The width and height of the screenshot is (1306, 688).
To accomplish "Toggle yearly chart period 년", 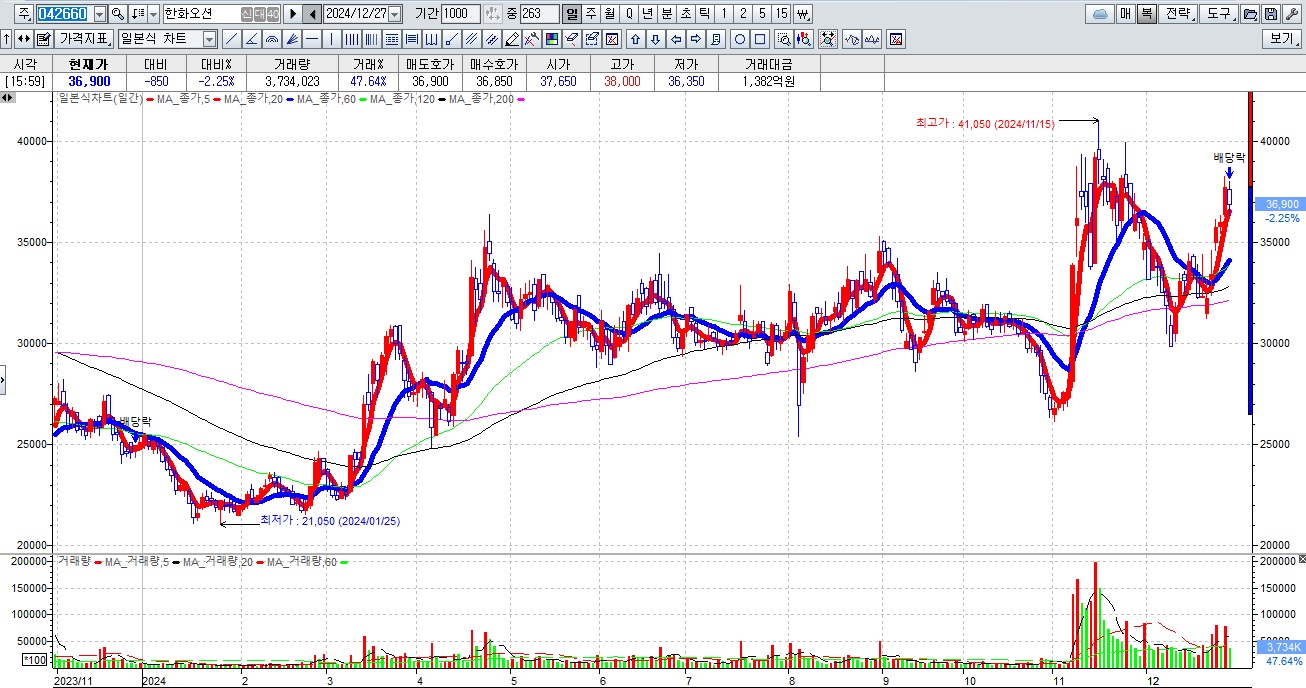I will (648, 14).
